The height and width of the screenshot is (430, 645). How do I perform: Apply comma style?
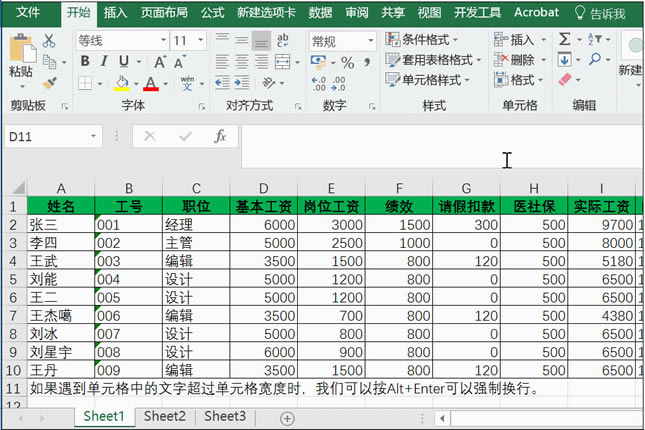click(367, 63)
